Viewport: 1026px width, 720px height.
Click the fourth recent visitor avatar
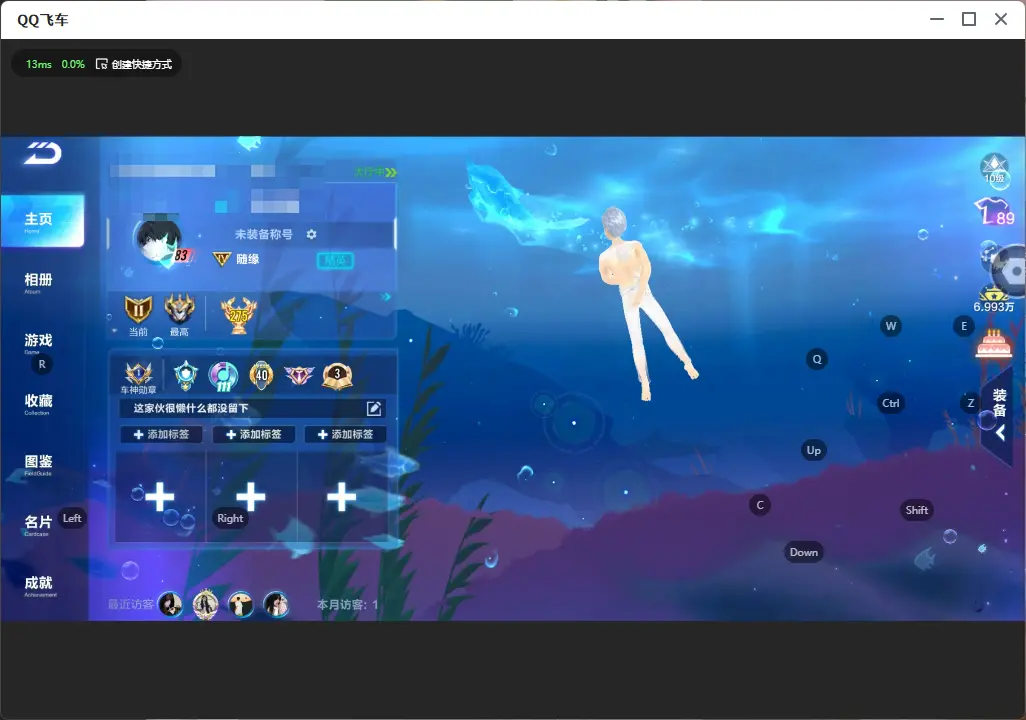coord(276,604)
